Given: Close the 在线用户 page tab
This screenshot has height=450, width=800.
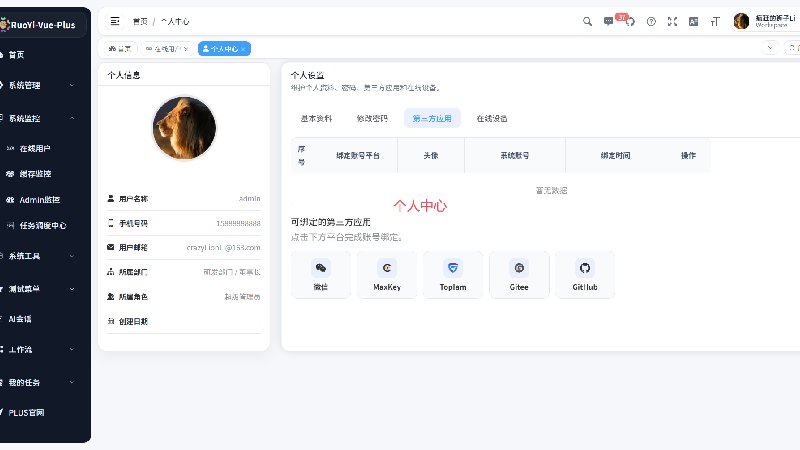Looking at the screenshot, I should [x=186, y=49].
